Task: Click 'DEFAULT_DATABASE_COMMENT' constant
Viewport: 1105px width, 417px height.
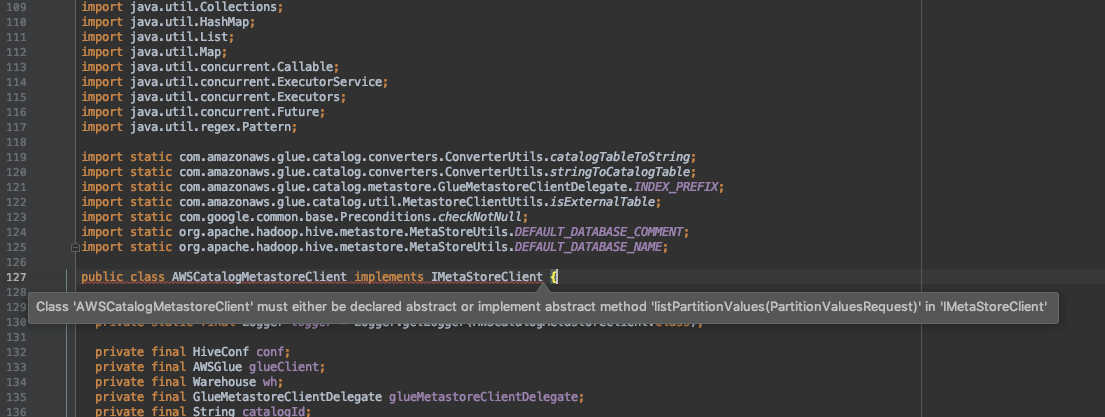Action: (599, 232)
